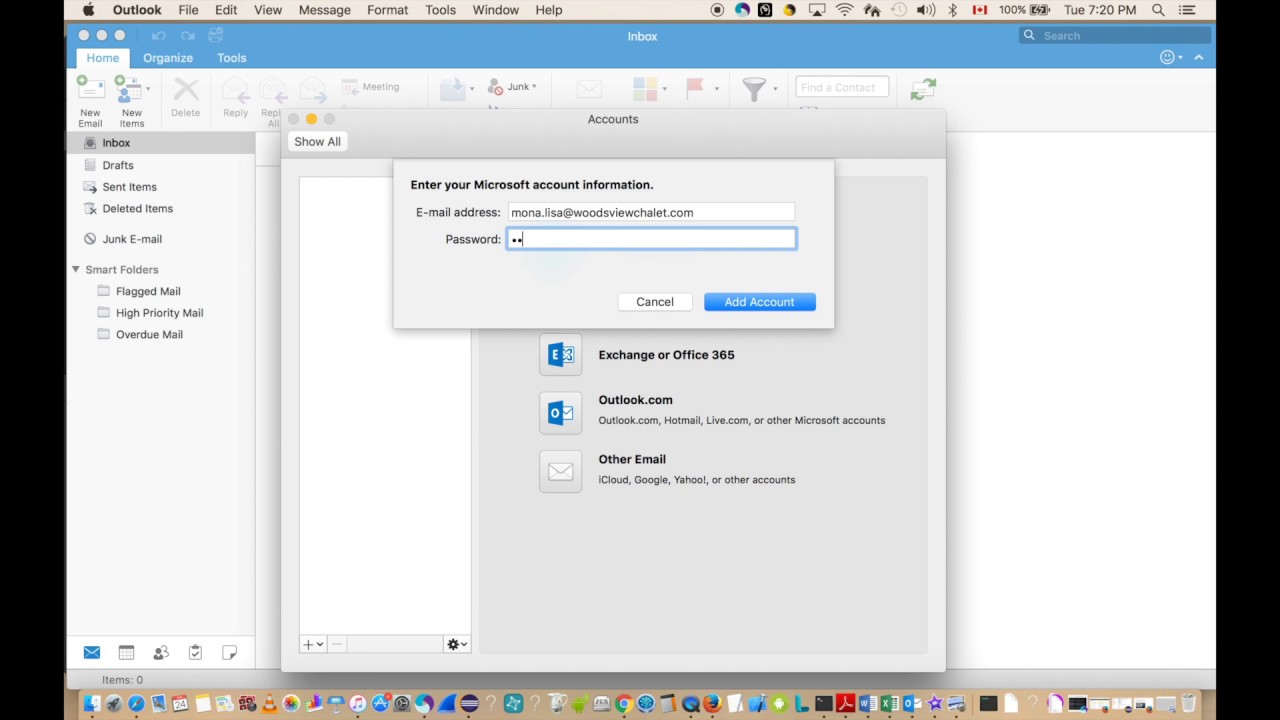Click the Categorize color grid icon
This screenshot has height=720, width=1280.
[645, 88]
